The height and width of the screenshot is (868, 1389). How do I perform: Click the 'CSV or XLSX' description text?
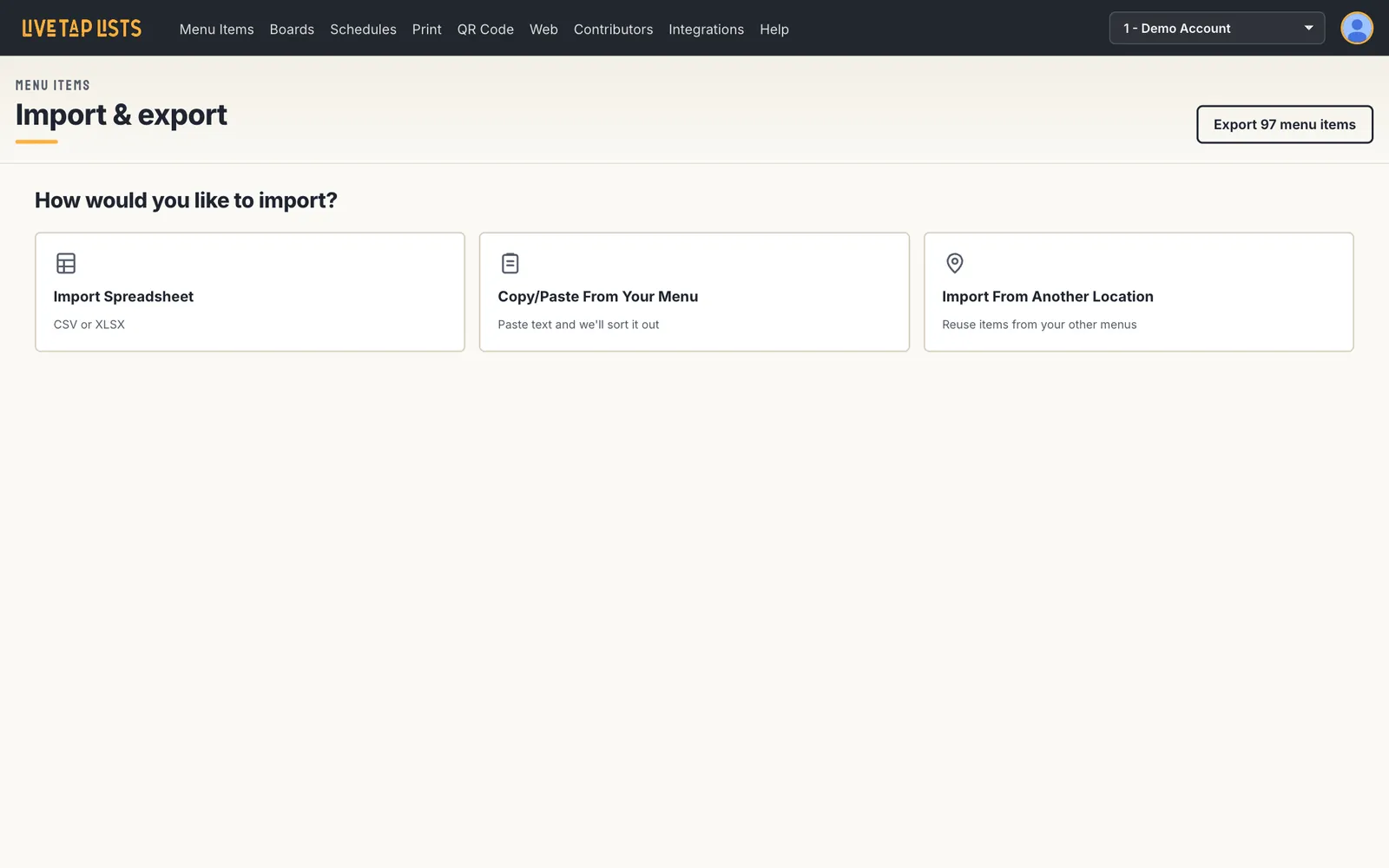89,325
